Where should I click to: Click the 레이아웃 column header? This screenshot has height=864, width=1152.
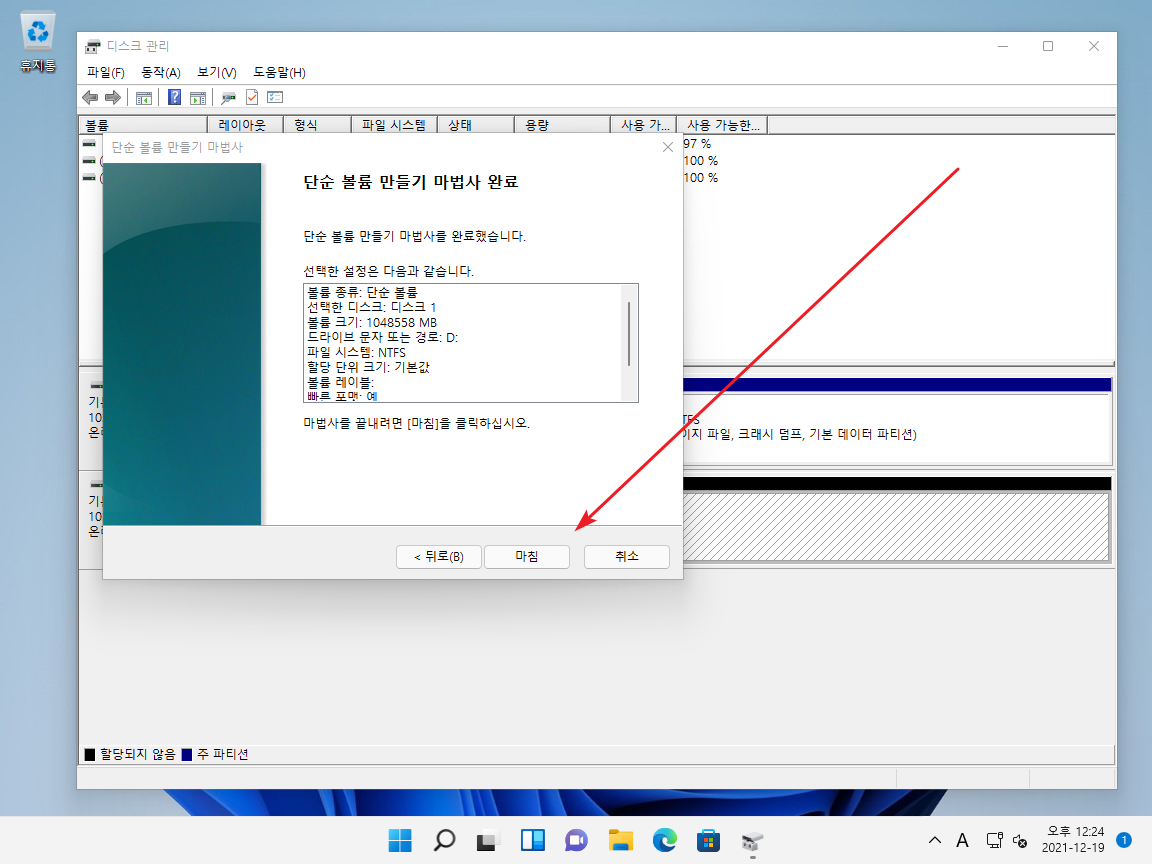[x=245, y=125]
